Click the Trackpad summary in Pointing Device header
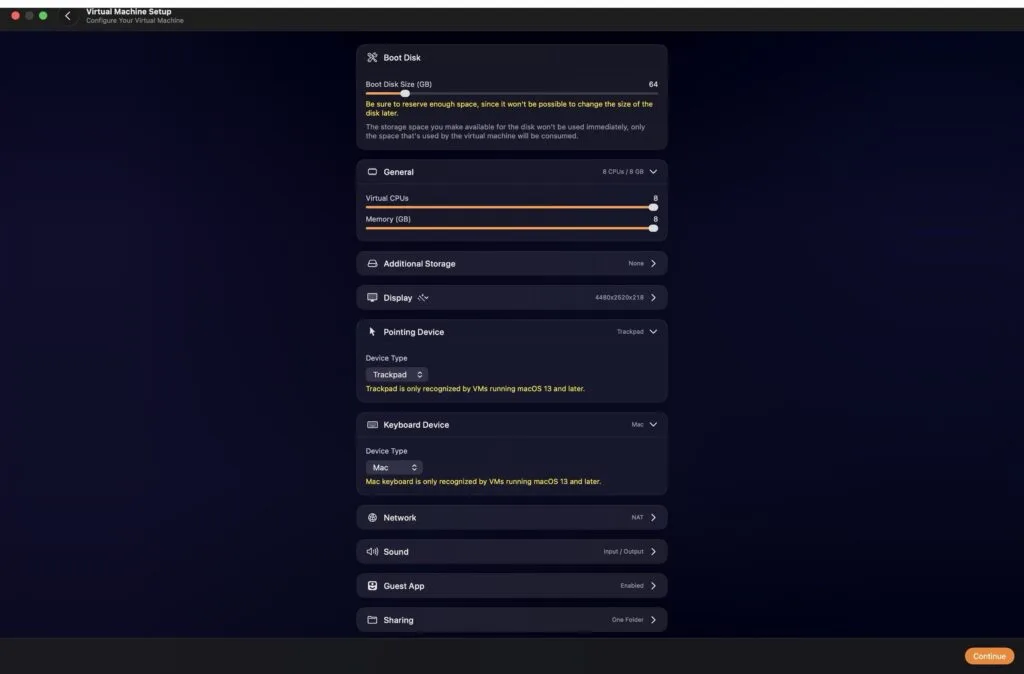 pos(630,332)
